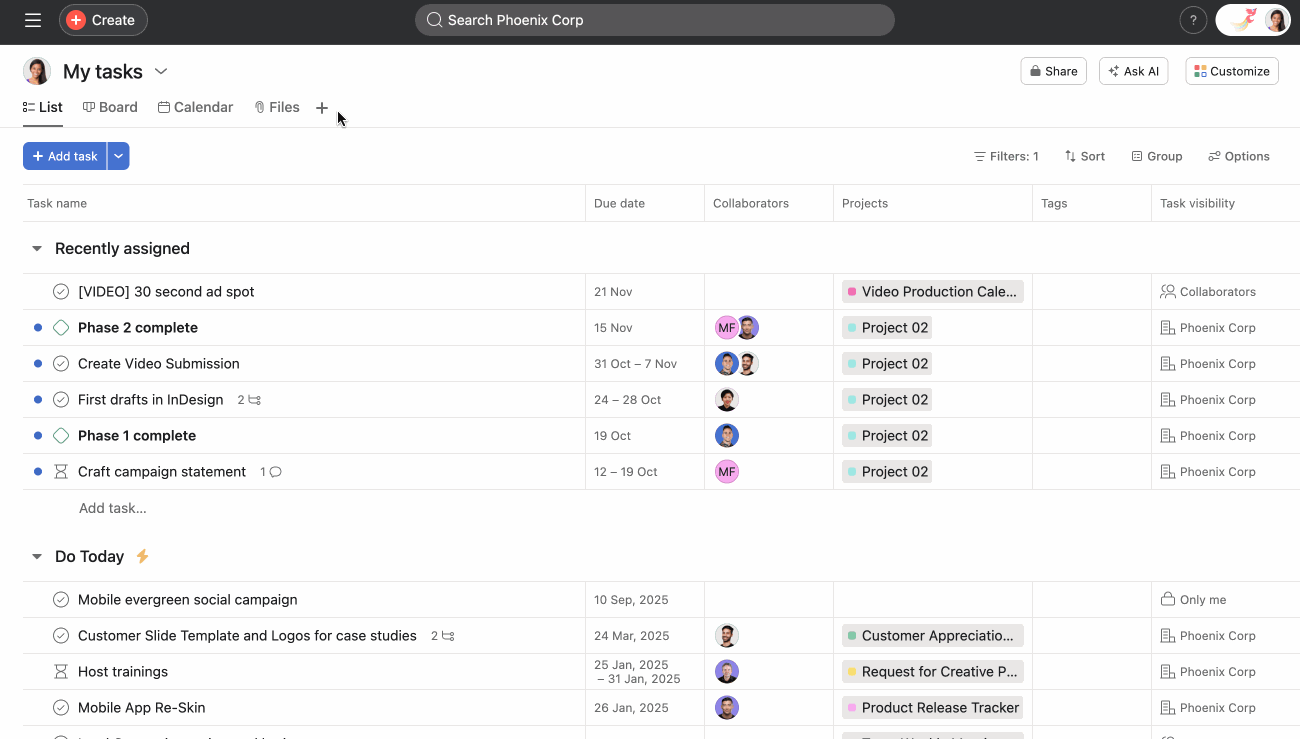Screen dimensions: 1300x739
Task: Switch to the Calendar tab
Action: [x=195, y=107]
